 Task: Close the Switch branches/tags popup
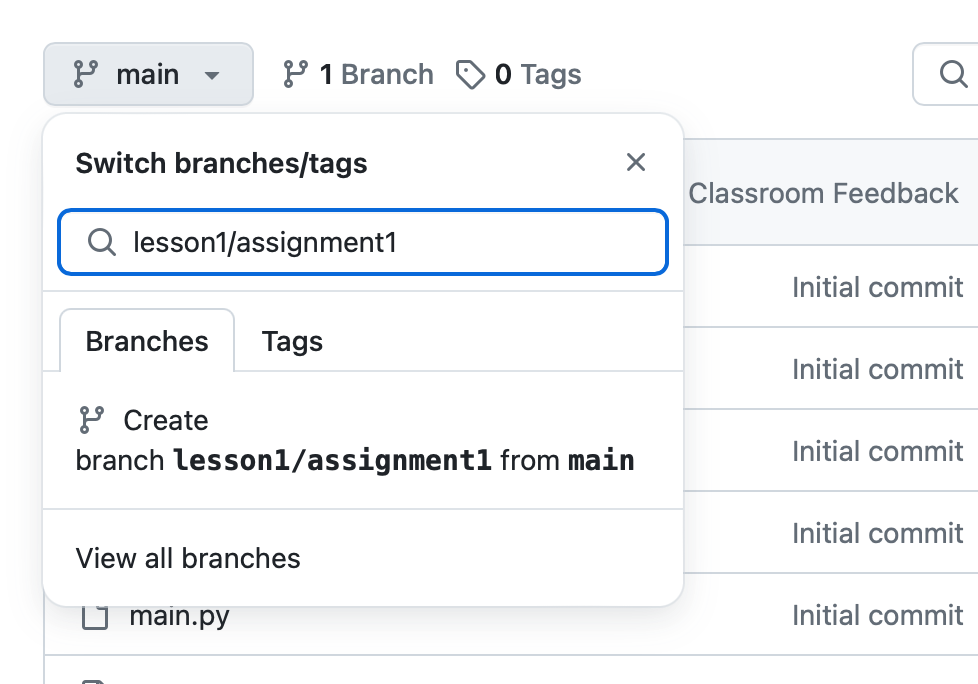pos(636,162)
